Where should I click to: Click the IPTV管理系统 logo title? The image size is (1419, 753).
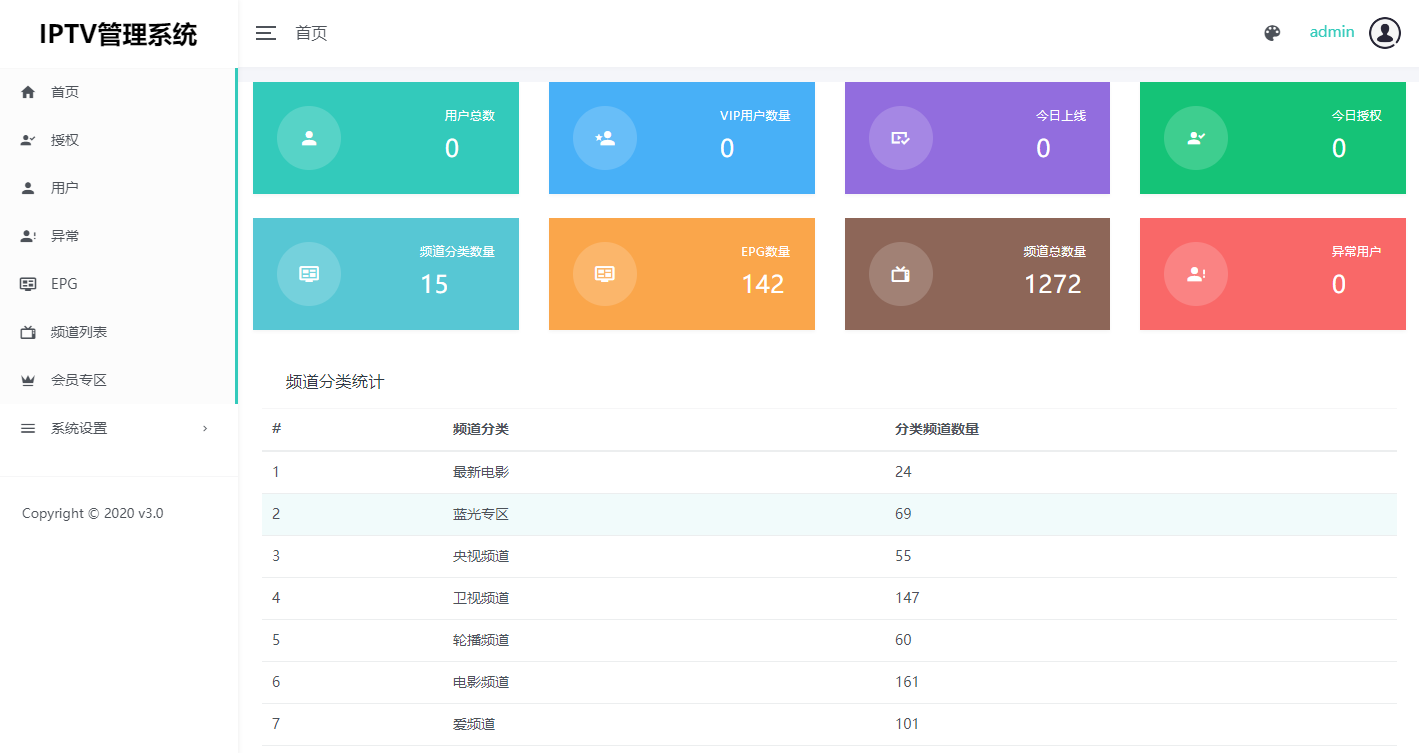coord(118,34)
